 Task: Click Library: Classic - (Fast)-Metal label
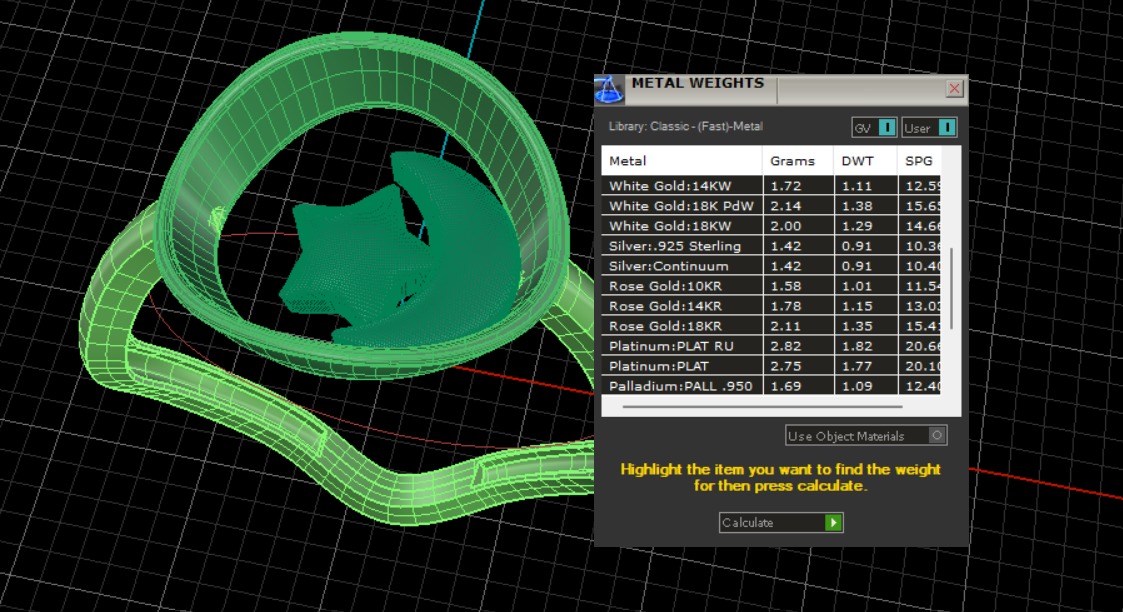coord(685,126)
